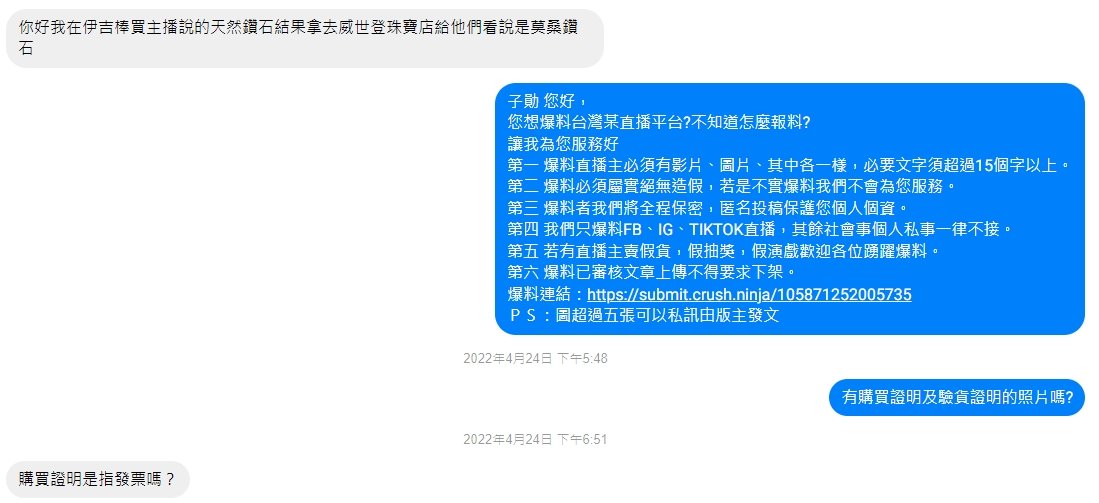Click the 爆料連結 label before the URL
The height and width of the screenshot is (503, 1099).
542,294
